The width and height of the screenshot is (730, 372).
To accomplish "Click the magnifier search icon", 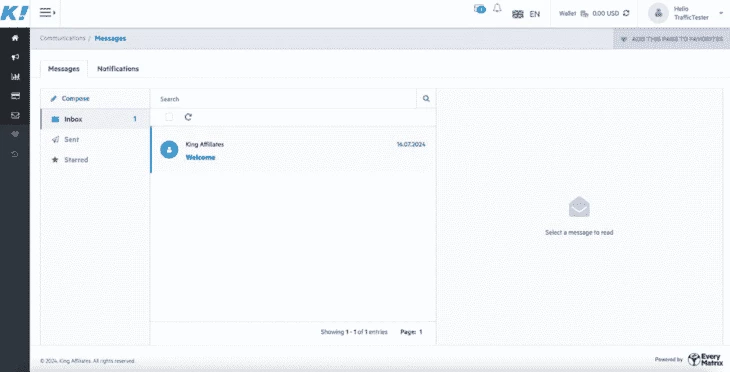I will (426, 99).
